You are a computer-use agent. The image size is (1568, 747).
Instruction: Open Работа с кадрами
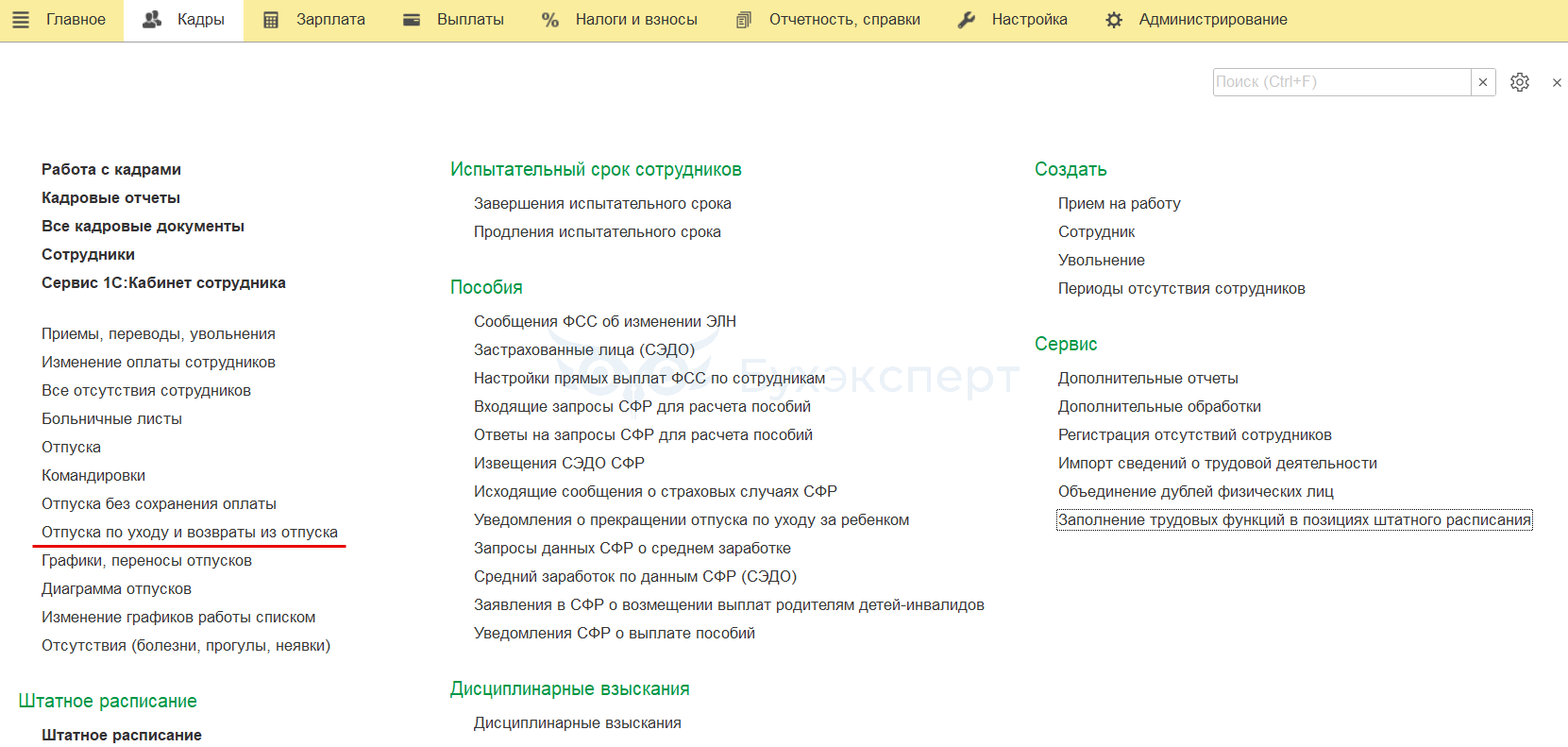tap(111, 170)
